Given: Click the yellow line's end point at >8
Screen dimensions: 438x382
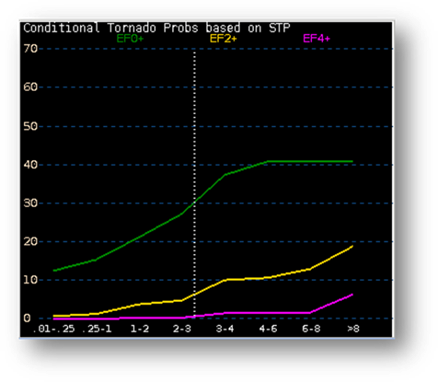Looking at the screenshot, I should tap(352, 246).
